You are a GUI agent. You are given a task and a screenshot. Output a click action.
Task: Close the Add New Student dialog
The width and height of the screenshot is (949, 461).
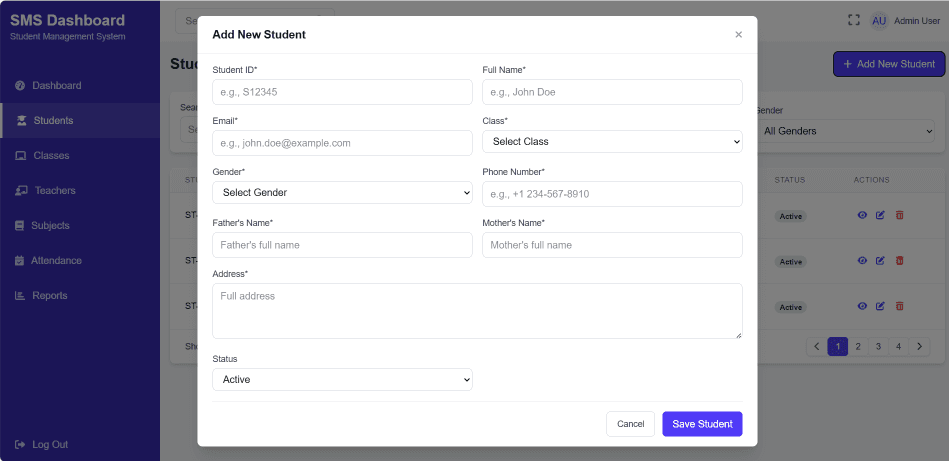(x=738, y=34)
